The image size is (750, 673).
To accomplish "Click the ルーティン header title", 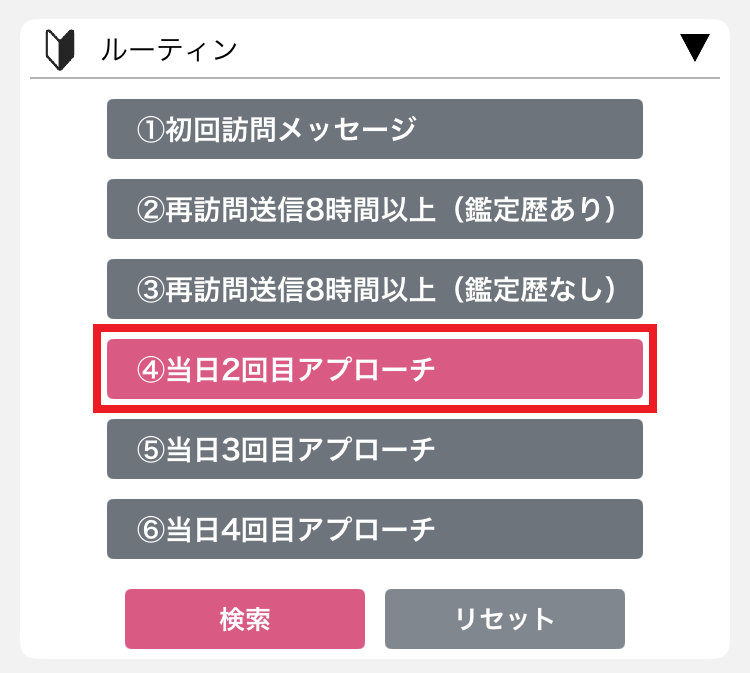I will 169,50.
